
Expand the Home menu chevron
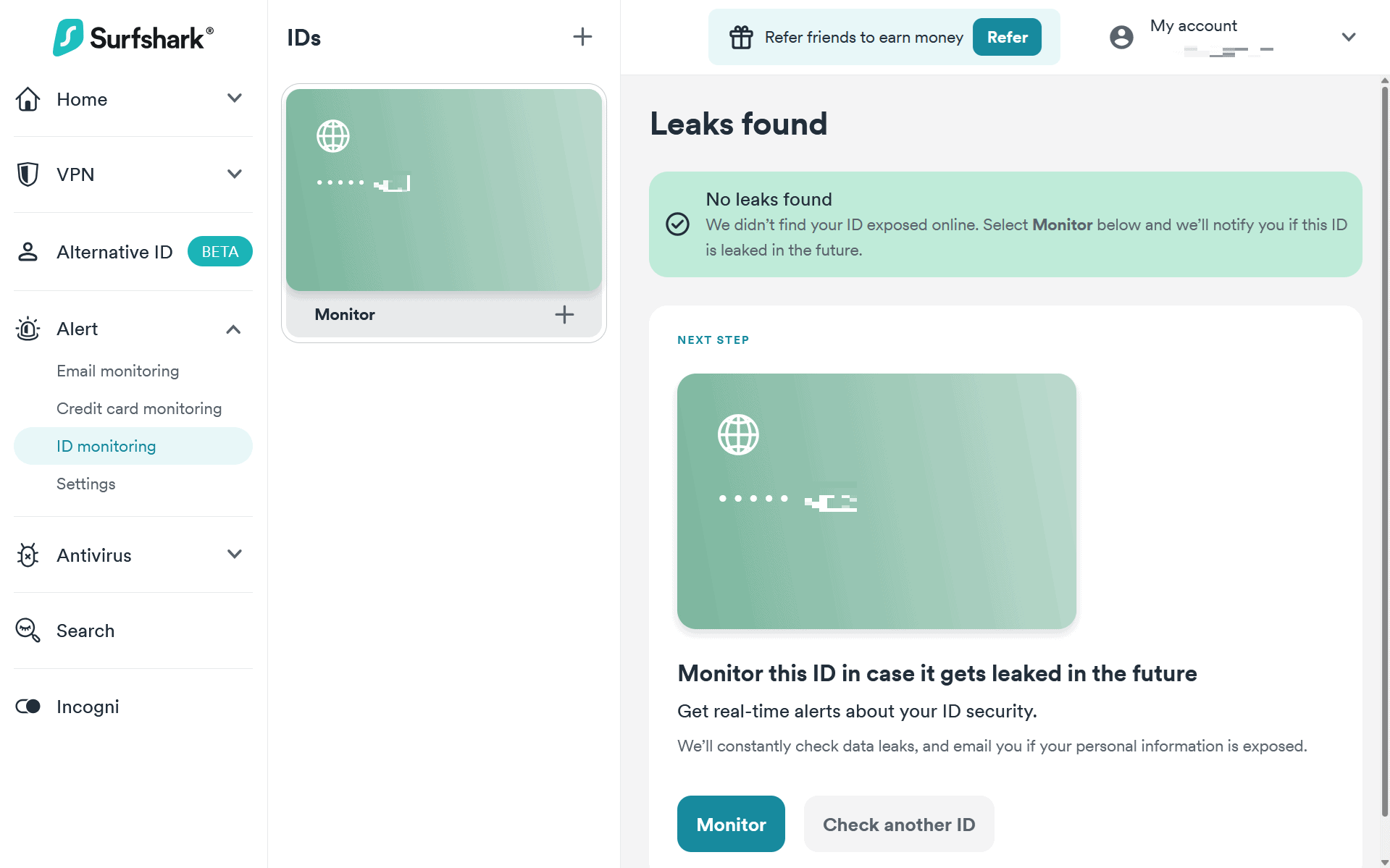[234, 98]
